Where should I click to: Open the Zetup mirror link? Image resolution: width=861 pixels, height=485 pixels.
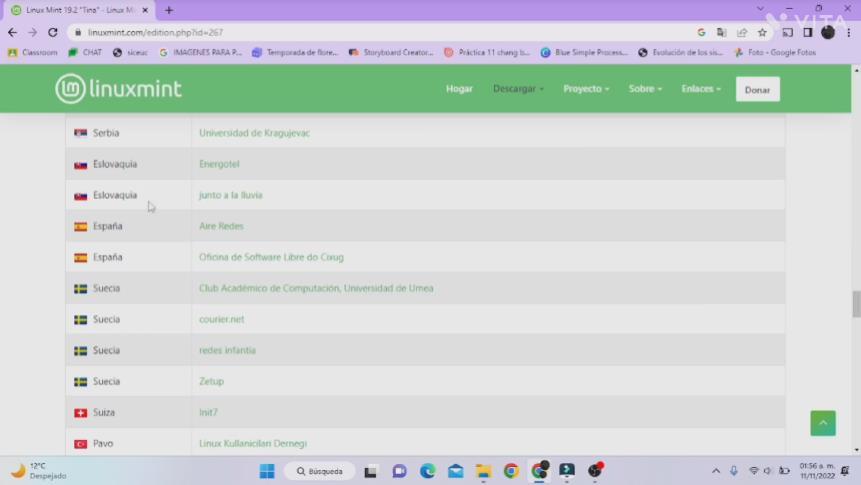click(211, 381)
